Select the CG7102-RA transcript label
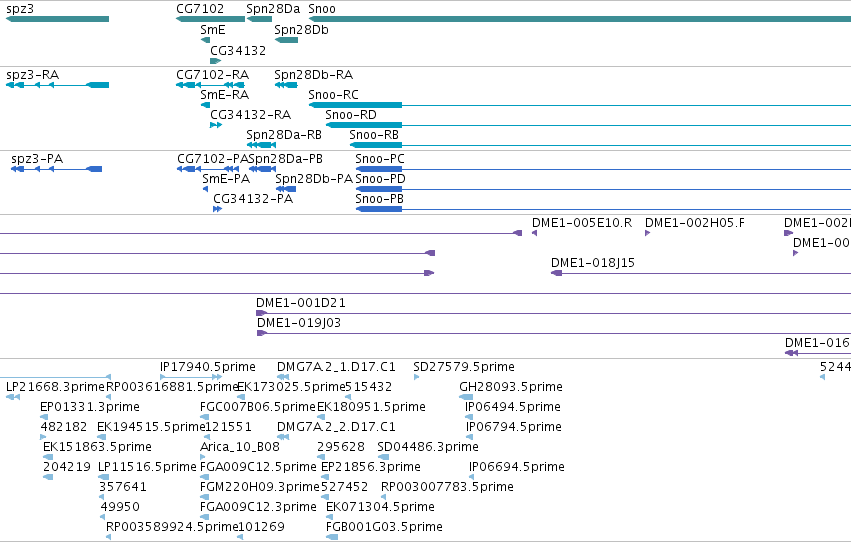This screenshot has height=542, width=851. [x=213, y=75]
